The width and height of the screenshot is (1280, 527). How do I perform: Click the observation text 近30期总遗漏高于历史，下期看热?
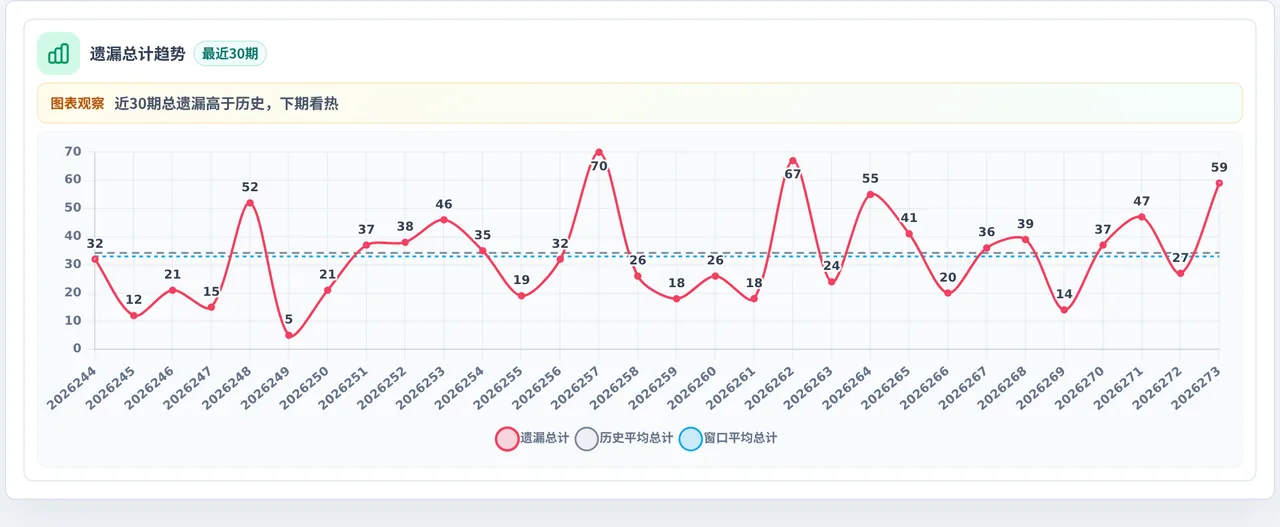tap(226, 103)
